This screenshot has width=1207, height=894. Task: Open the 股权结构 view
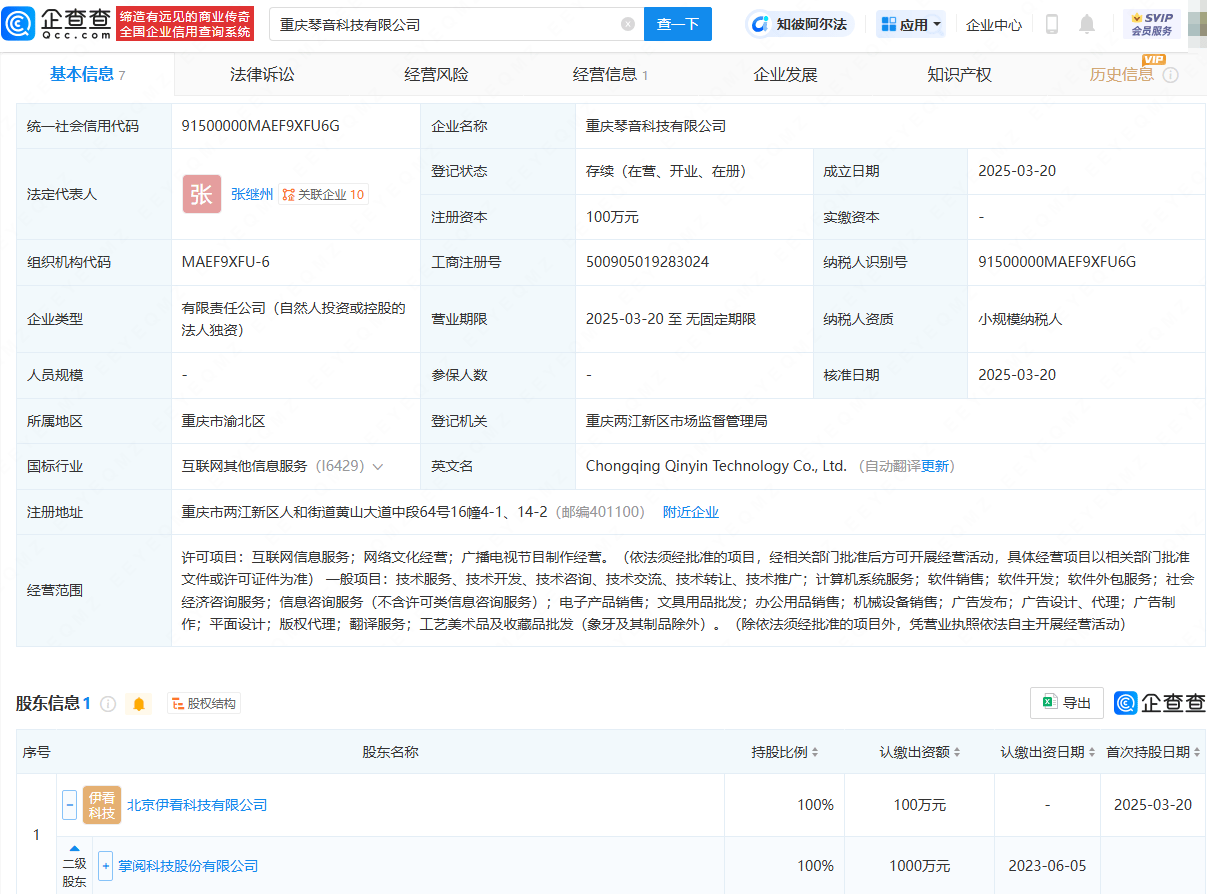[204, 704]
